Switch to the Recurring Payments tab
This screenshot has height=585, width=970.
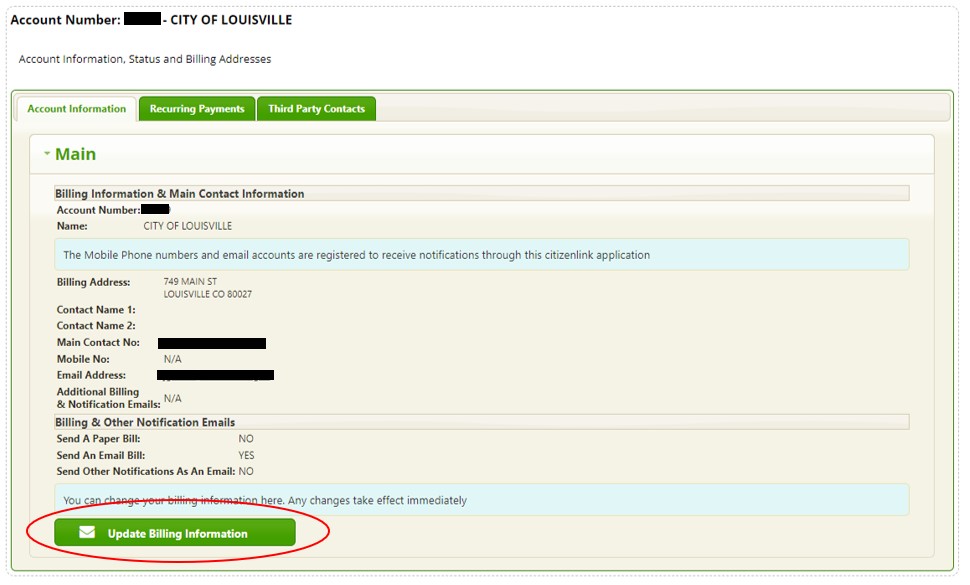(x=197, y=109)
